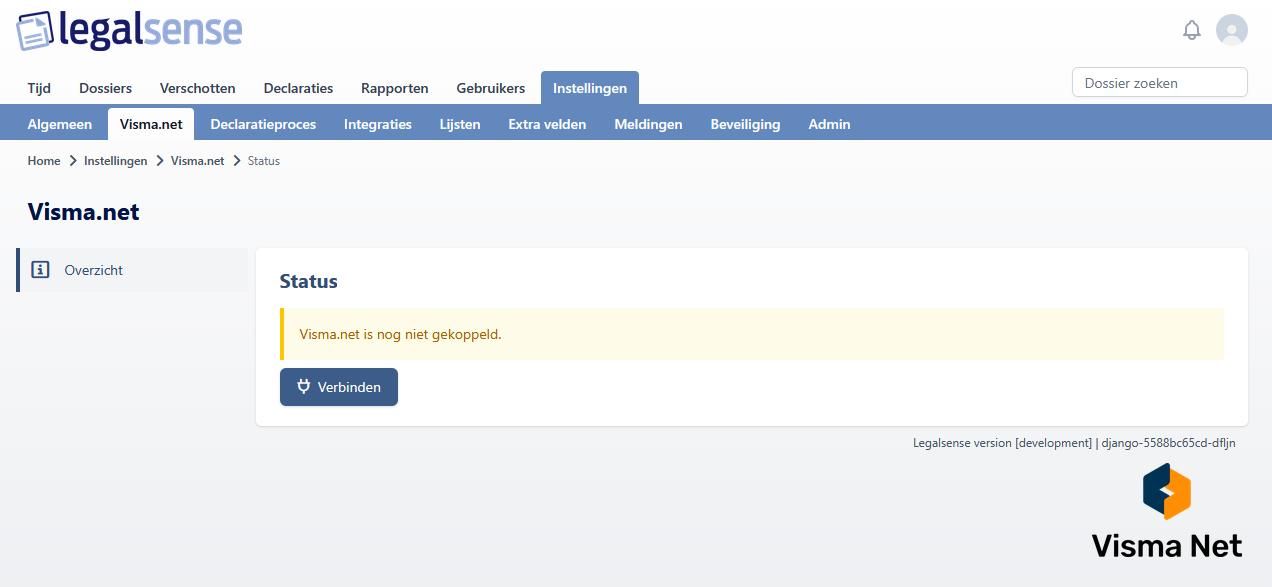Viewport: 1272px width, 587px height.
Task: Click the info icon beside Overzicht
Action: [40, 270]
